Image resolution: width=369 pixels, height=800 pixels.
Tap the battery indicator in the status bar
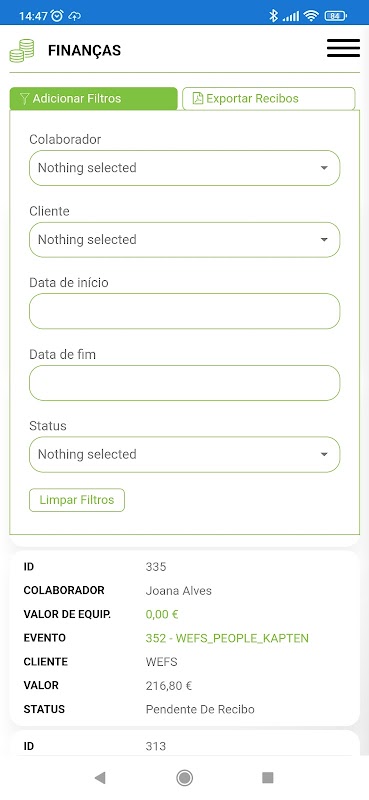335,16
